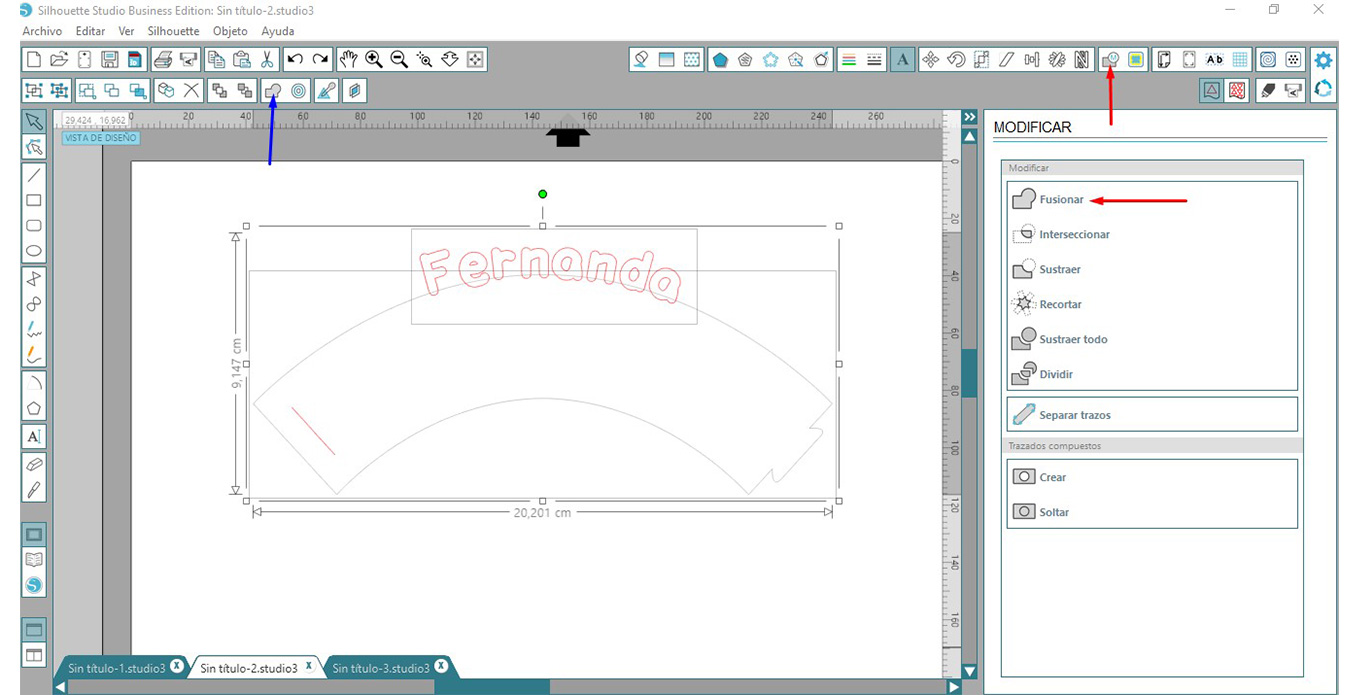Switch to Sin título-1.studio3 tab
Viewport: 1362px width, 695px height.
tap(116, 668)
